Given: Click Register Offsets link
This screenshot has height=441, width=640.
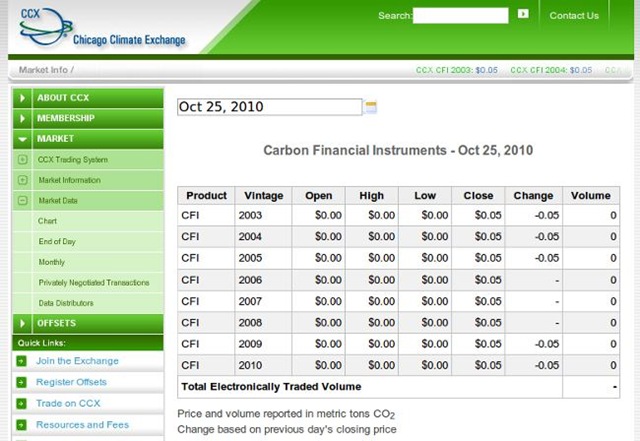Looking at the screenshot, I should pos(71,382).
